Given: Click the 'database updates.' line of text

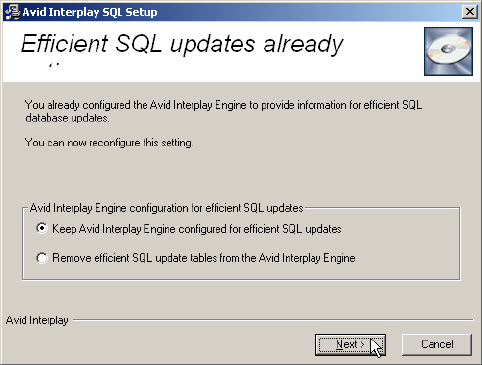Looking at the screenshot, I should [x=67, y=118].
